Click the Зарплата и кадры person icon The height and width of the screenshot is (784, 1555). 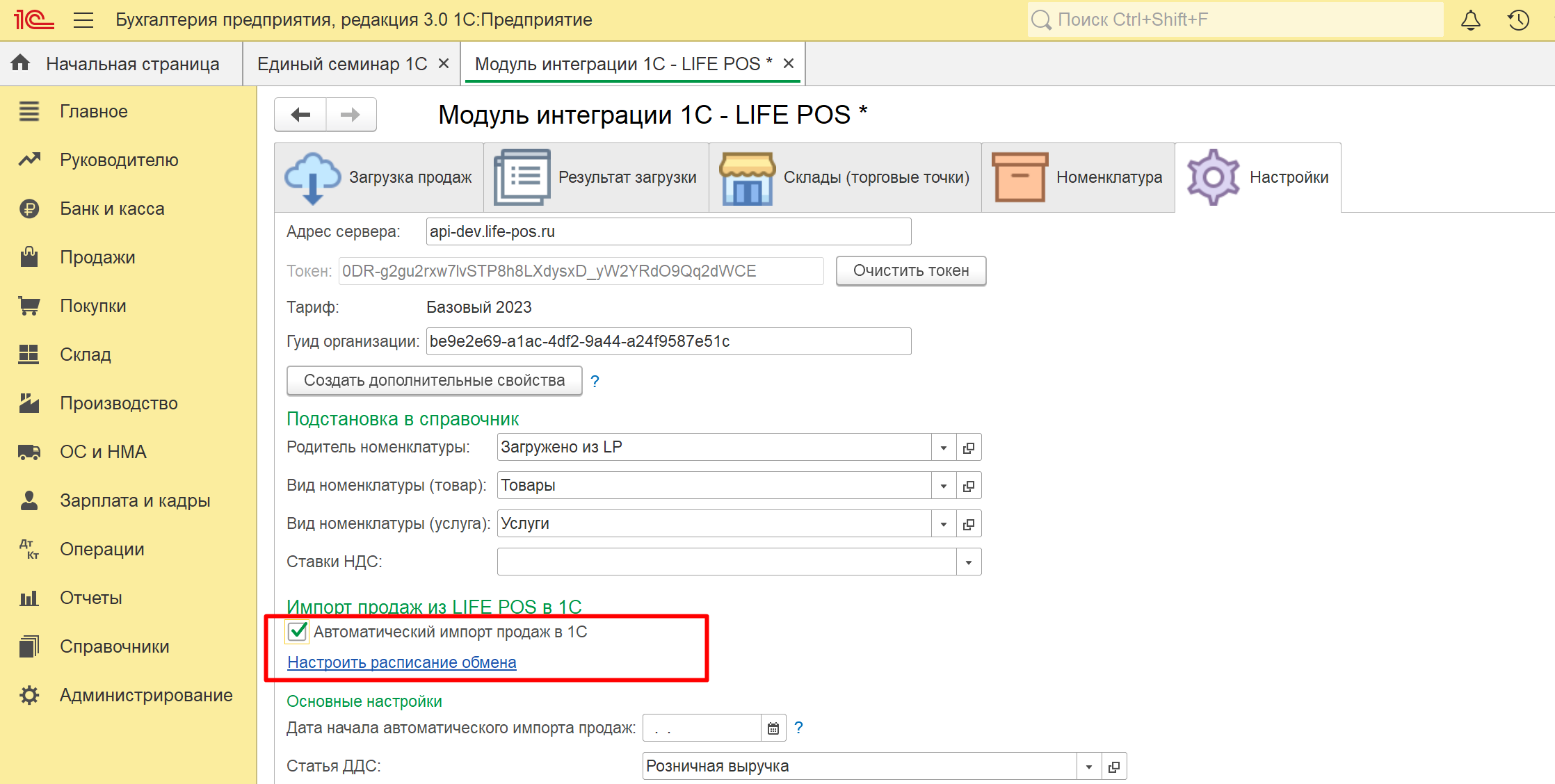coord(29,500)
